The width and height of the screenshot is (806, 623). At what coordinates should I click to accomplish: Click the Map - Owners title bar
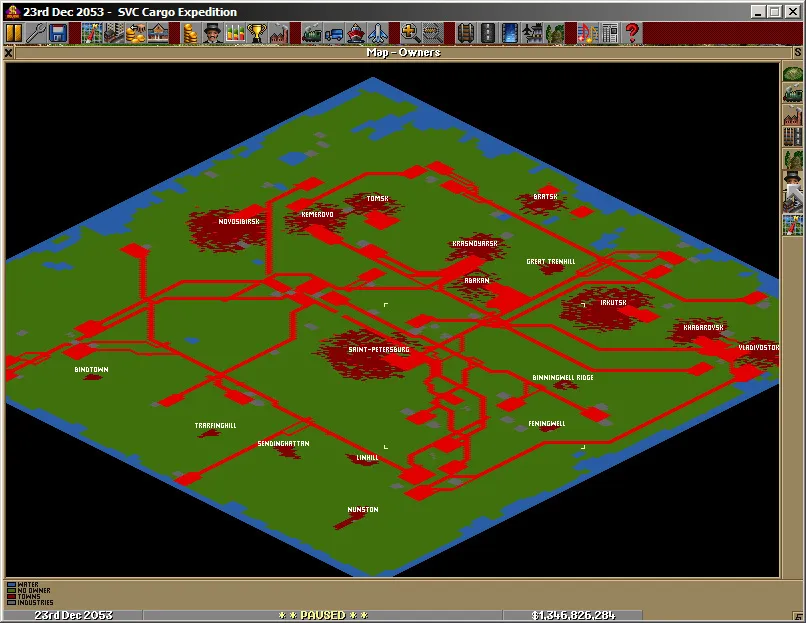pyautogui.click(x=403, y=52)
